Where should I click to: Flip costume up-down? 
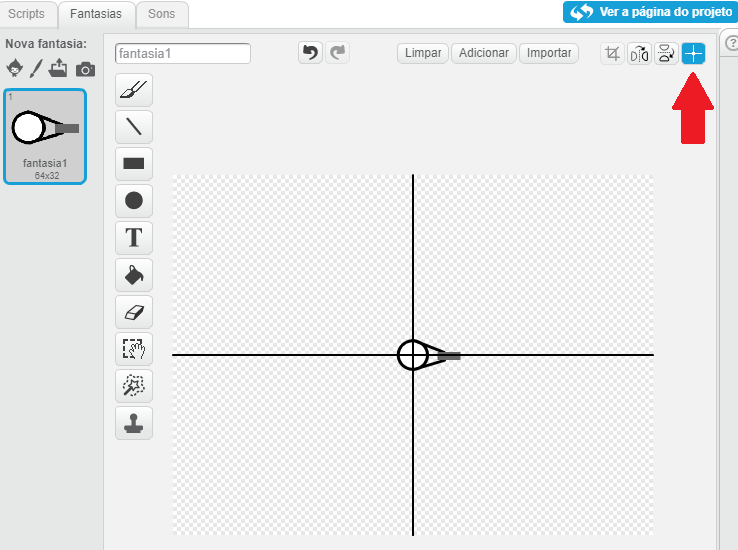(x=666, y=53)
